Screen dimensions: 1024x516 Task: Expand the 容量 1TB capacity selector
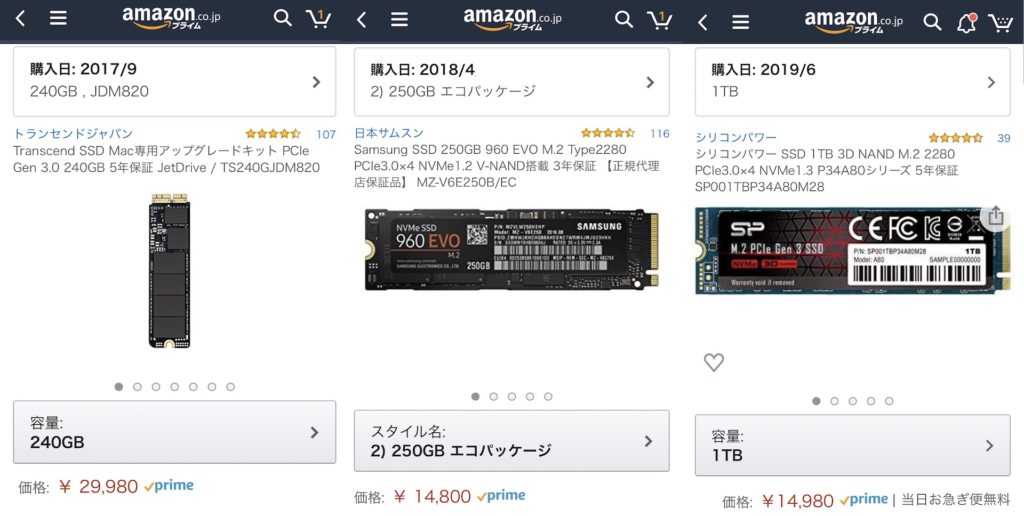coord(852,445)
